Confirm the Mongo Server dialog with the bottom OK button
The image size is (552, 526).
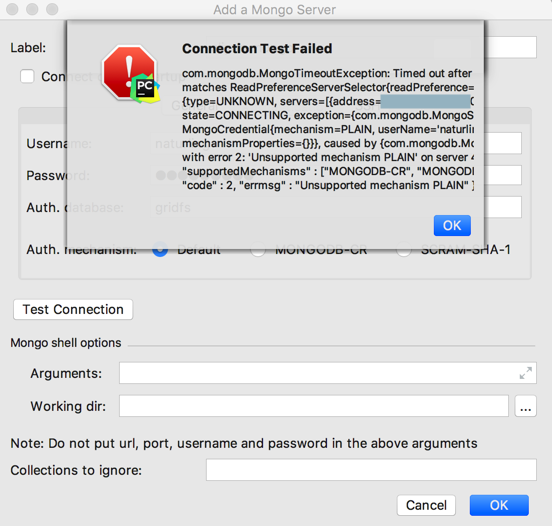[499, 505]
